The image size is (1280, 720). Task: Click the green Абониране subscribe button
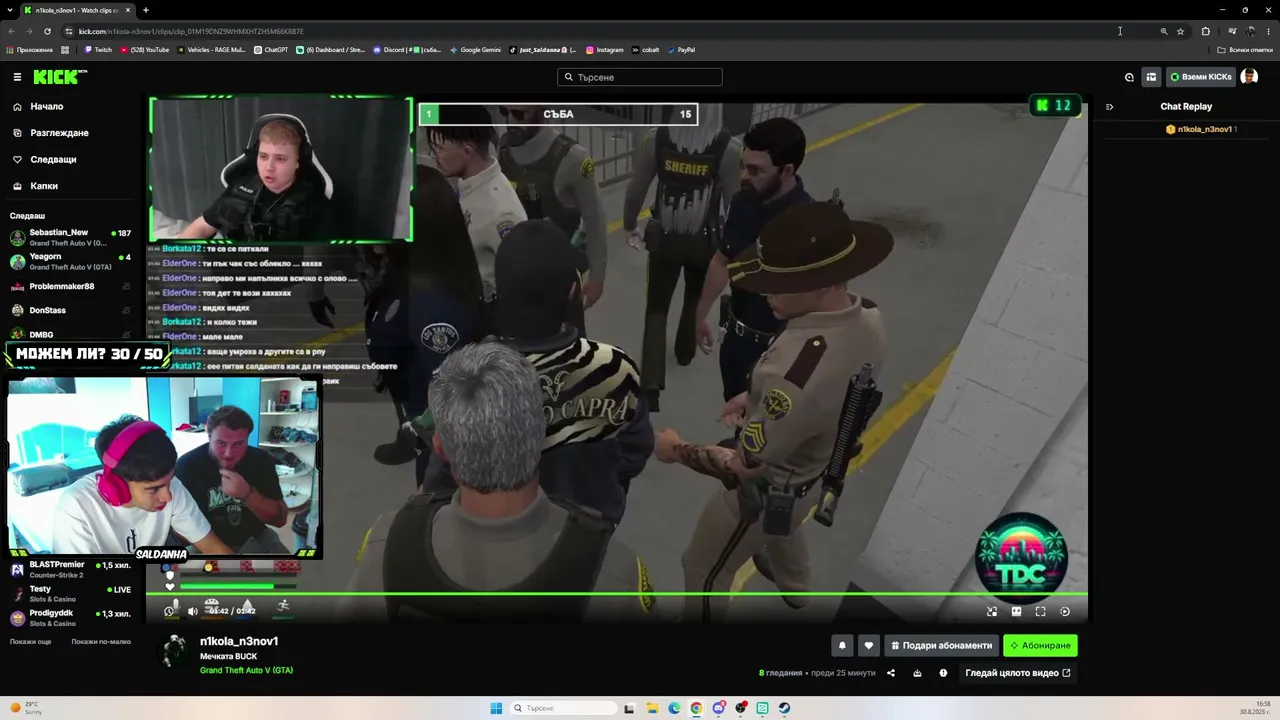click(x=1040, y=645)
